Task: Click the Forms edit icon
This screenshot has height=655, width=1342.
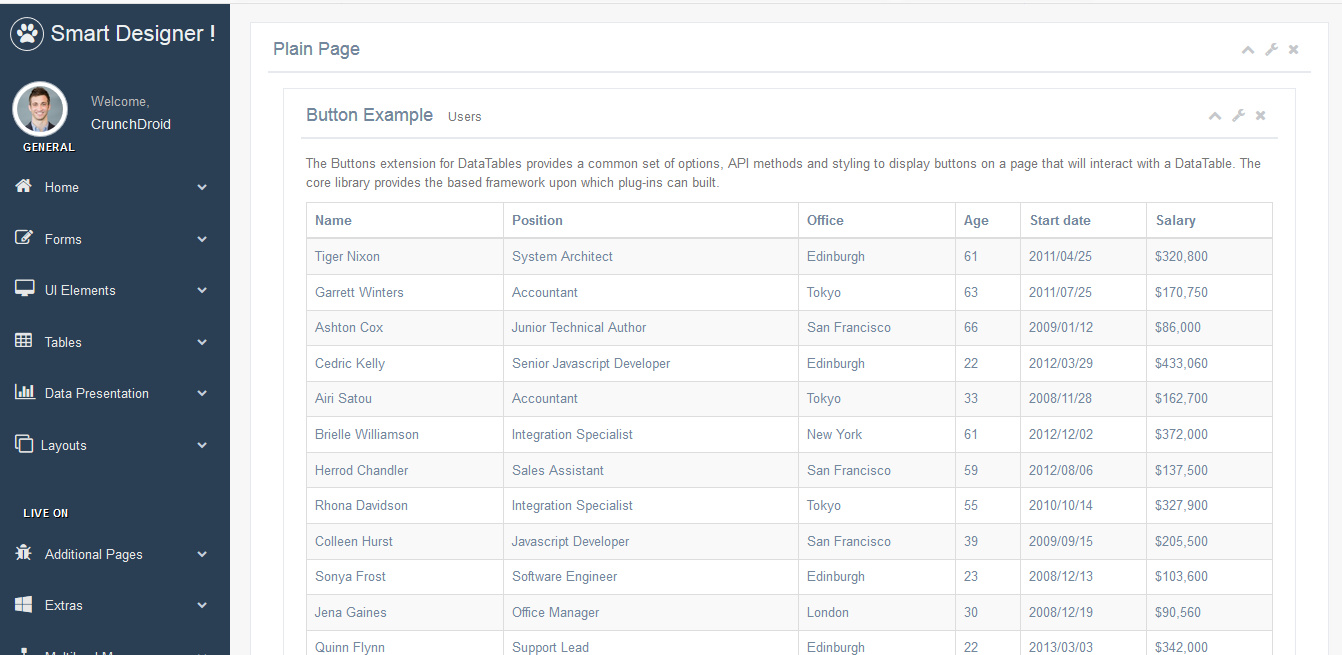Action: [x=24, y=238]
